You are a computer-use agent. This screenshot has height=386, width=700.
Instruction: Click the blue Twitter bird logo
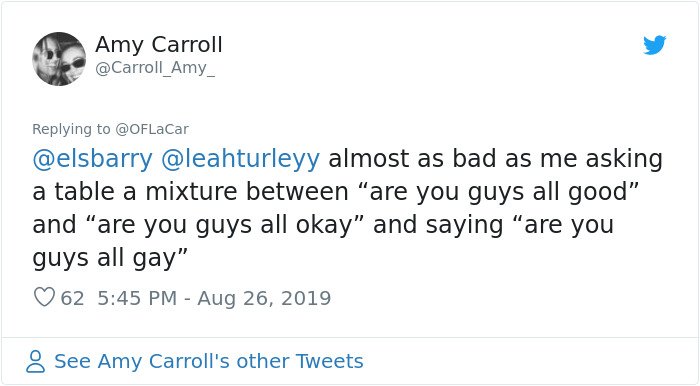(654, 45)
